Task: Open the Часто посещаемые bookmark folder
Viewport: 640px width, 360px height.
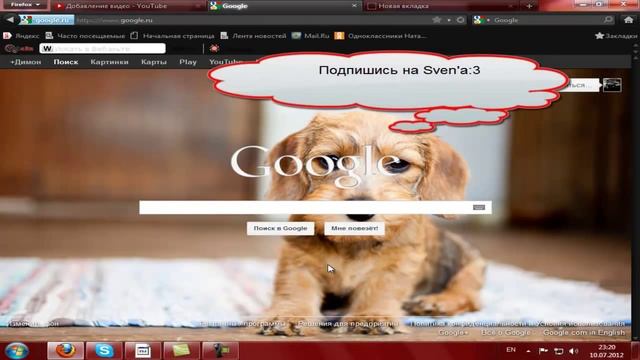Action: [85, 36]
